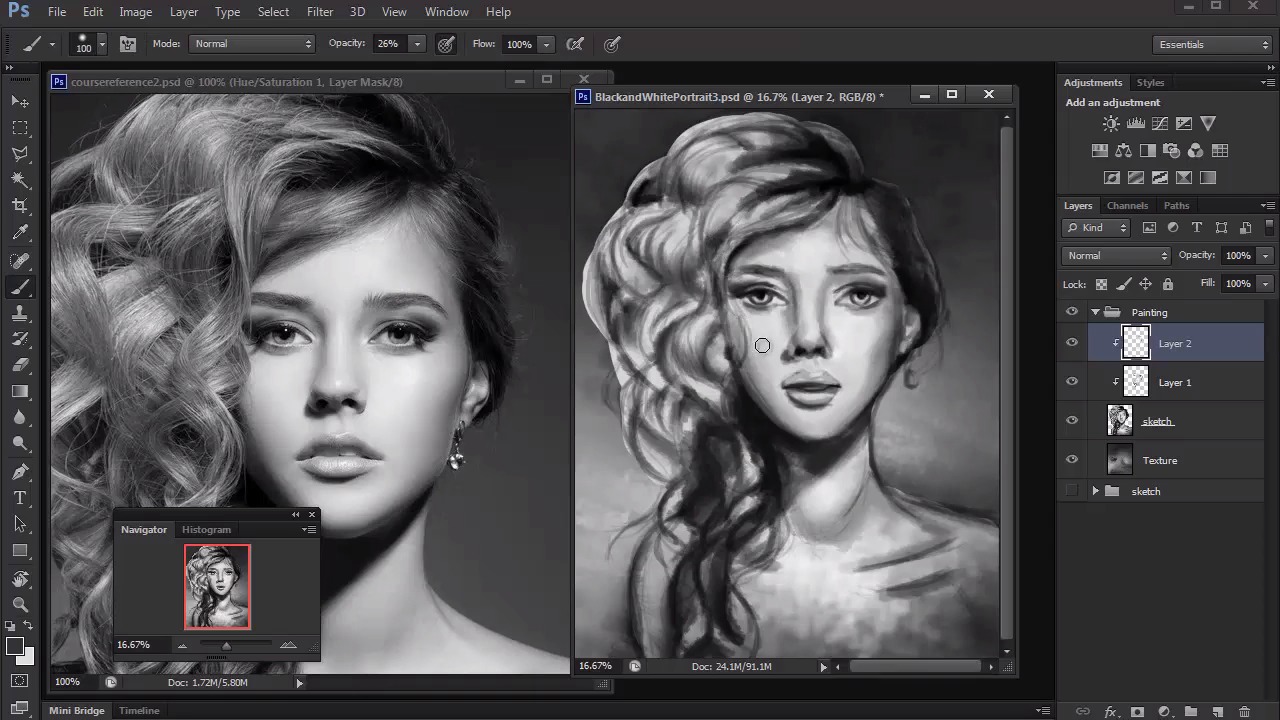The image size is (1280, 720).
Task: Open the Flow value dropdown
Action: (546, 44)
